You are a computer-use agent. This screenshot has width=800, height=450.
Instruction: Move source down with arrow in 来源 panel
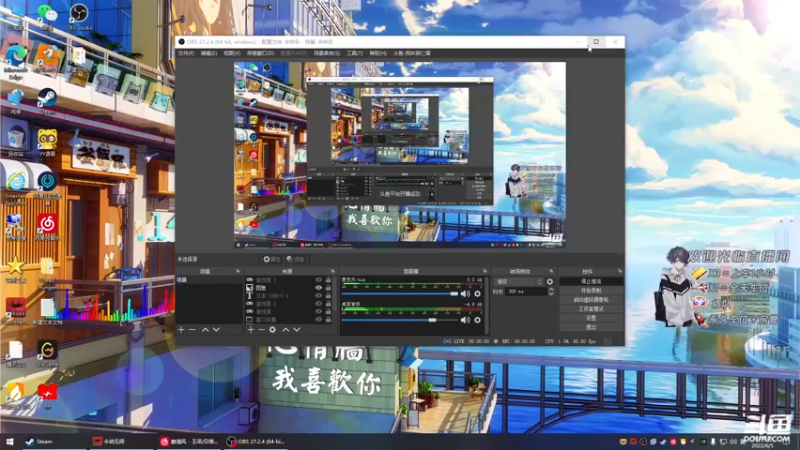(x=296, y=330)
